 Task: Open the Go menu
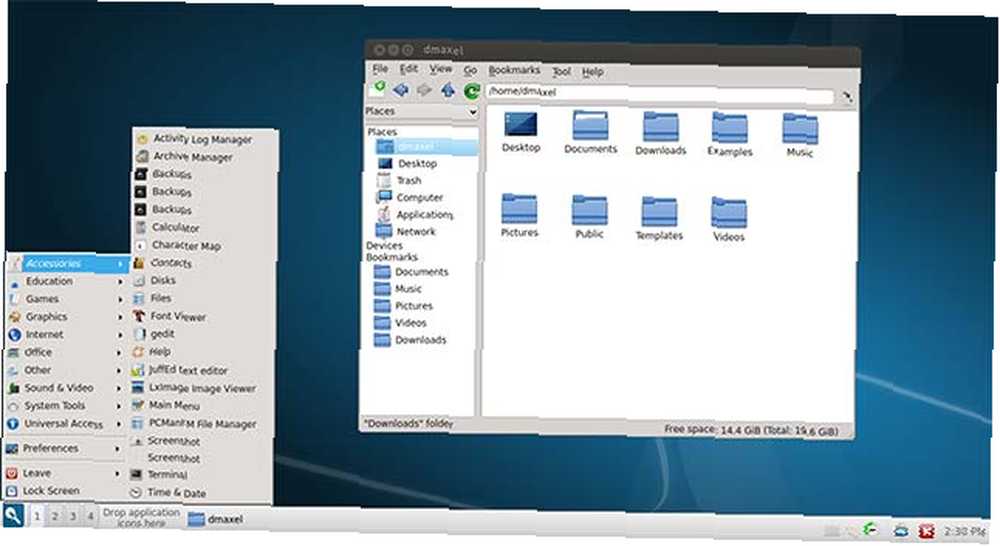pyautogui.click(x=470, y=70)
